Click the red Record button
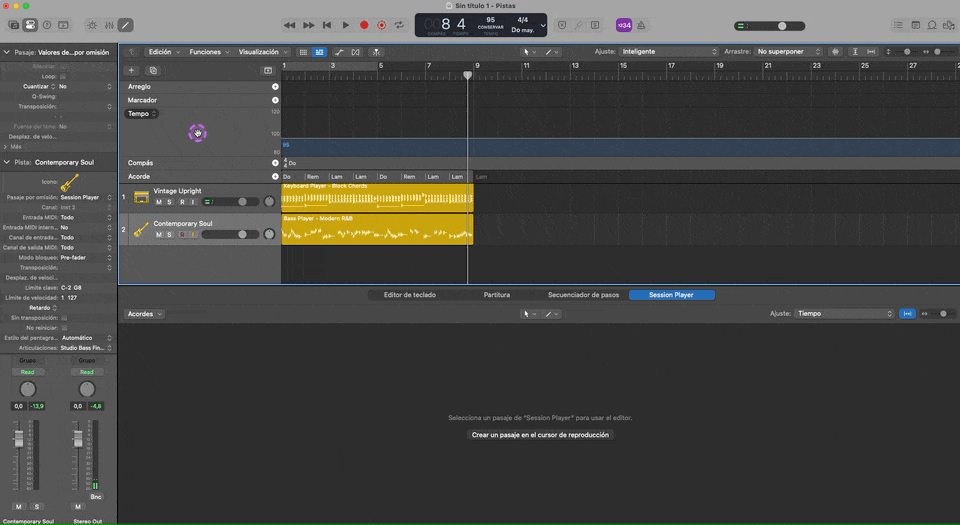This screenshot has height=525, width=960. [364, 25]
